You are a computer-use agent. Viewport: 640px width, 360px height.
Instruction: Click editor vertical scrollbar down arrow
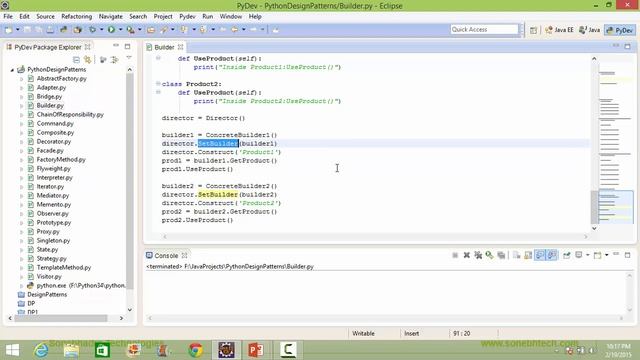point(594,229)
